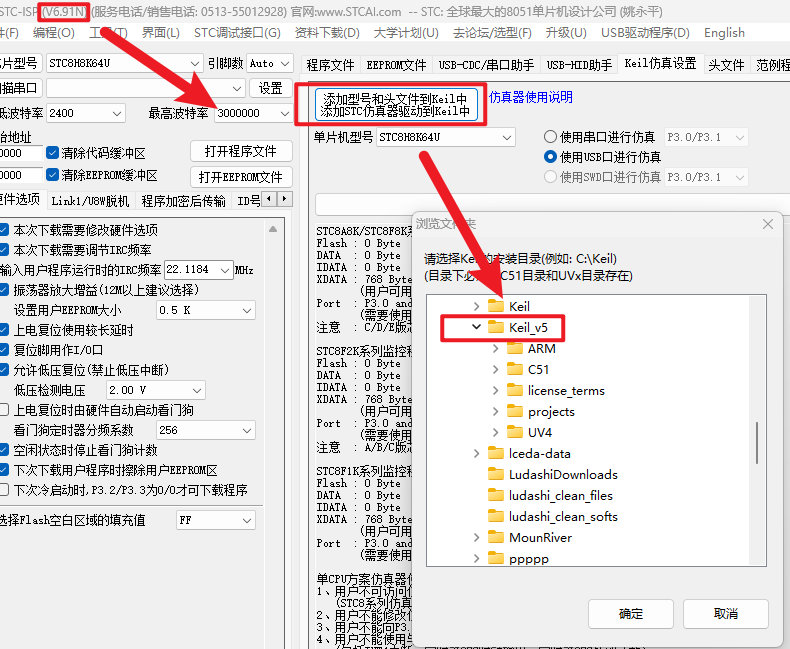Collapse the Keil_v5 folder chevron
Screen dimensions: 790x649
tap(477, 327)
